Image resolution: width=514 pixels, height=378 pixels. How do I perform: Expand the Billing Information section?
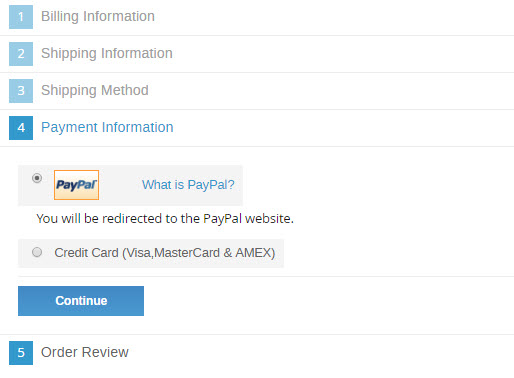click(98, 16)
